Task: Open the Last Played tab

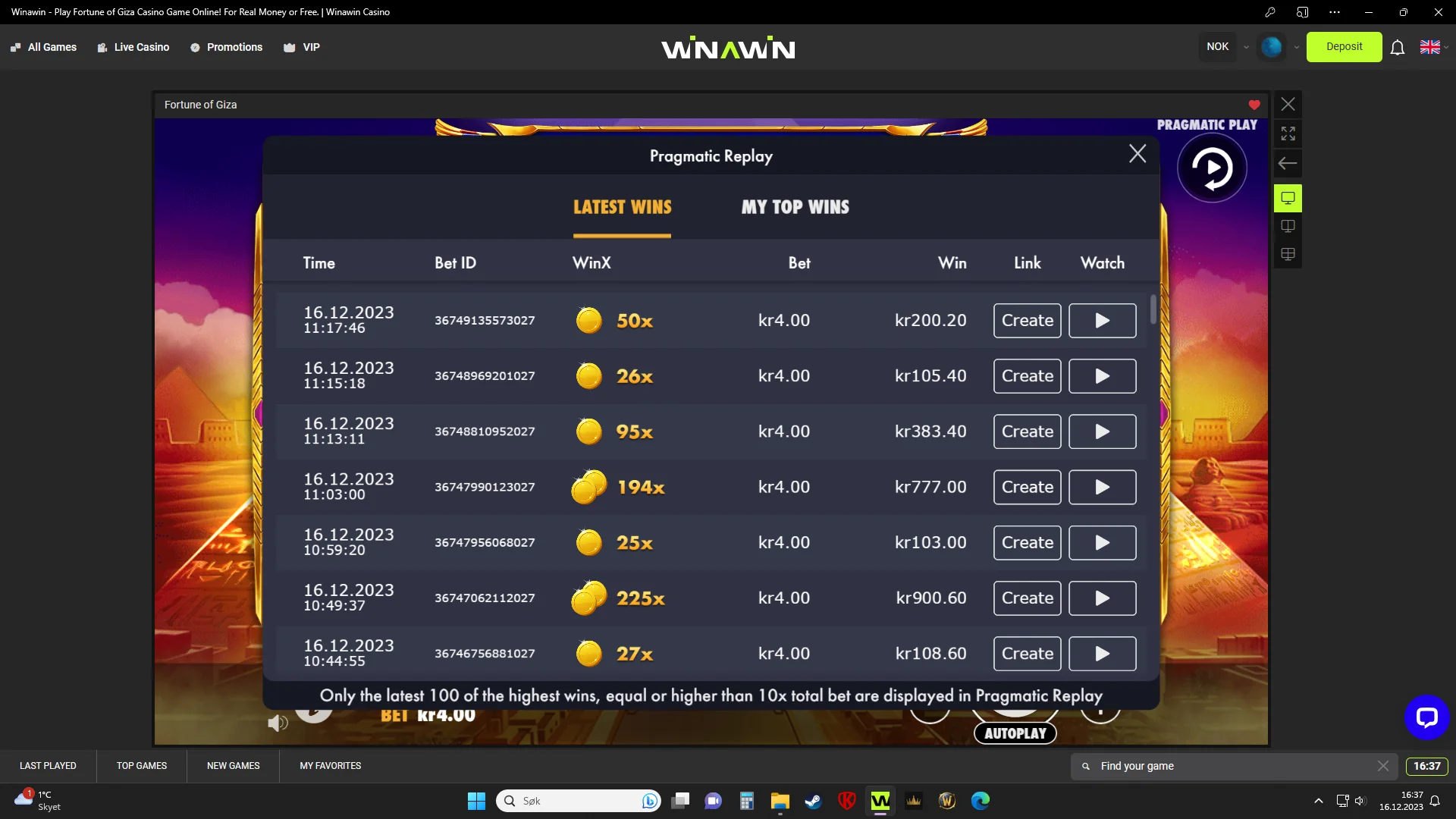Action: [x=48, y=766]
